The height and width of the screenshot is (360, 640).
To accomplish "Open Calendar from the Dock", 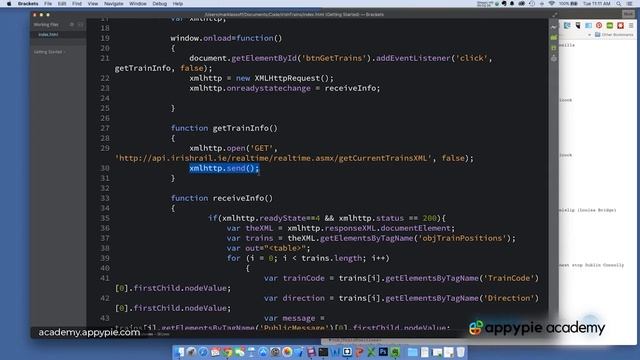I will 215,351.
